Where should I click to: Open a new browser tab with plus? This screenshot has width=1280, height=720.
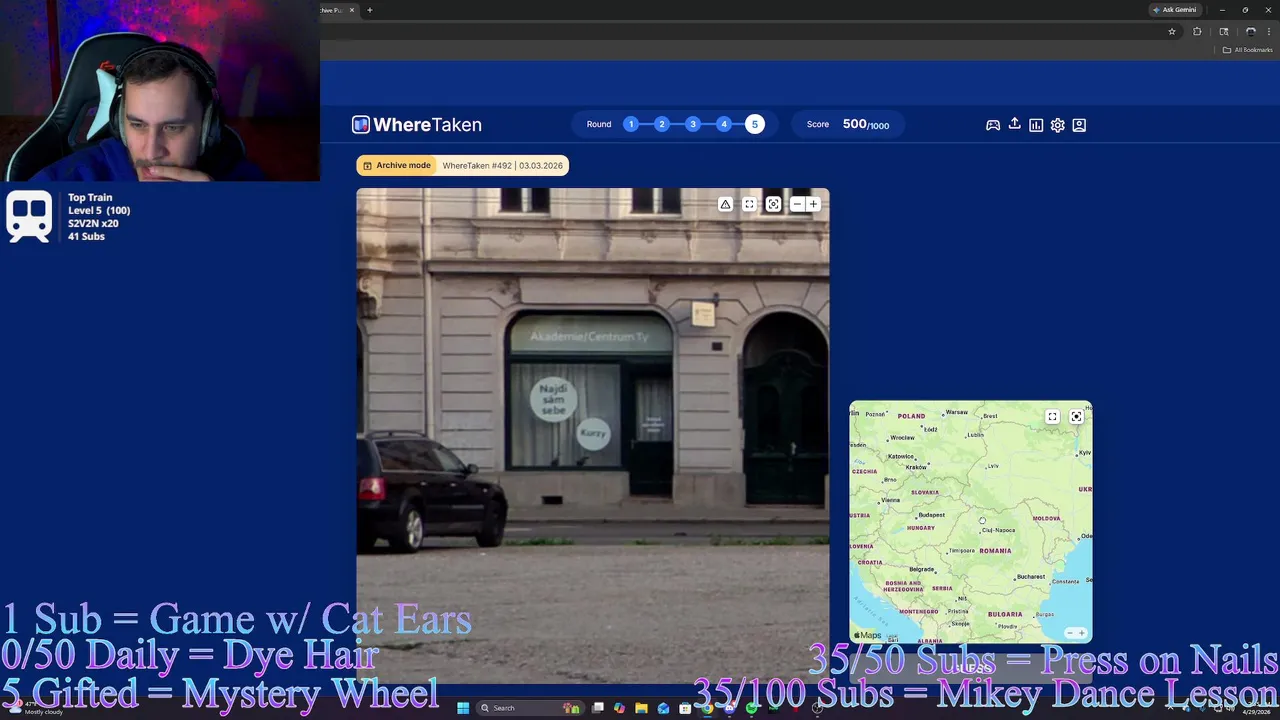tap(369, 10)
